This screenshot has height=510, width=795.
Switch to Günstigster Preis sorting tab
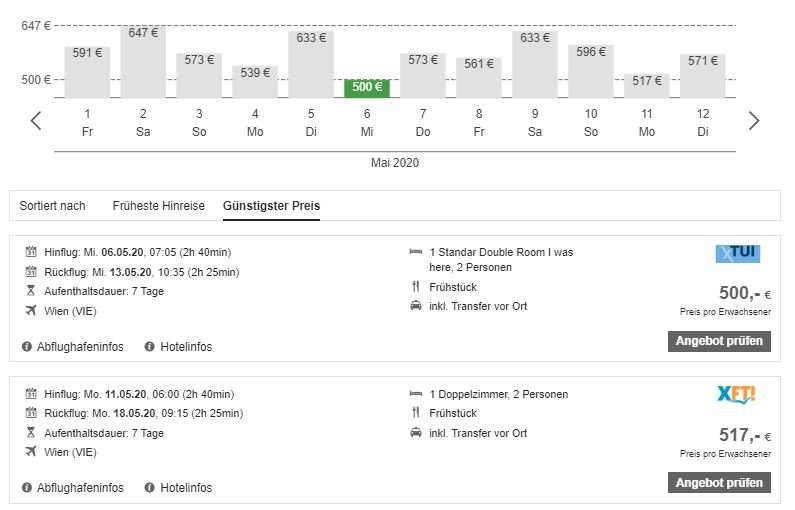point(271,206)
